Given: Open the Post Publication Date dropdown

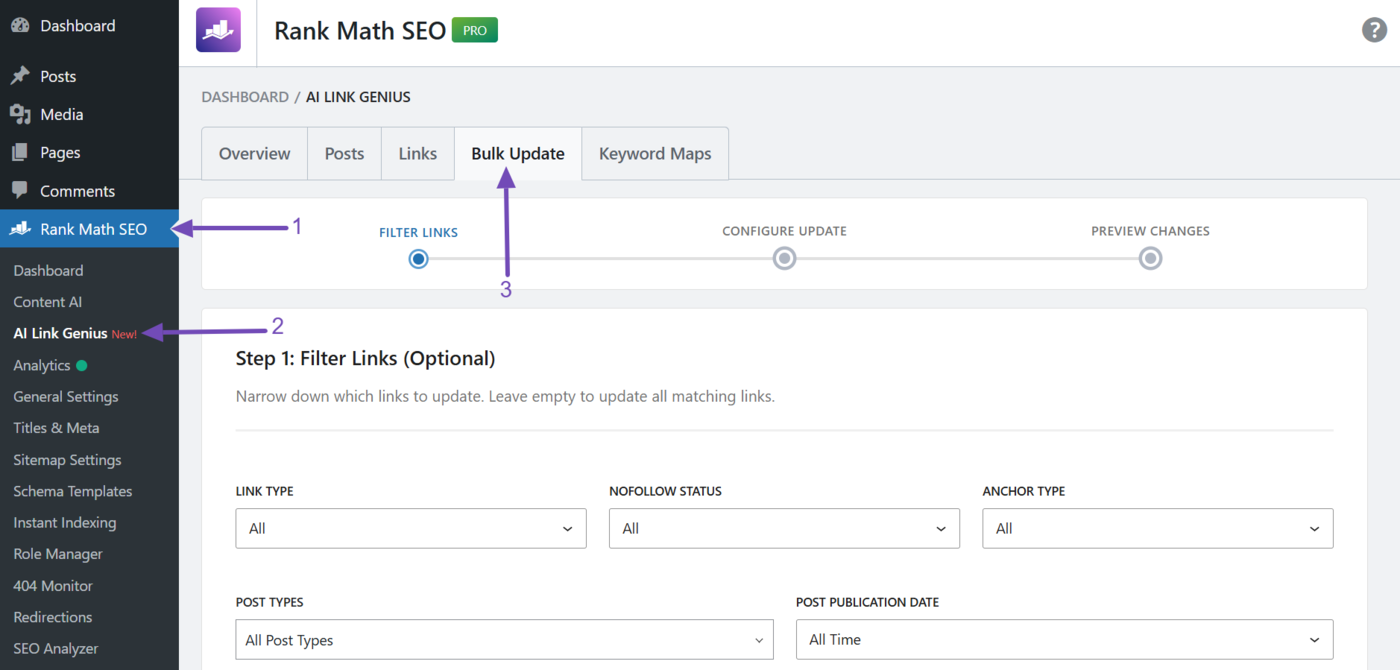Looking at the screenshot, I should 1065,640.
